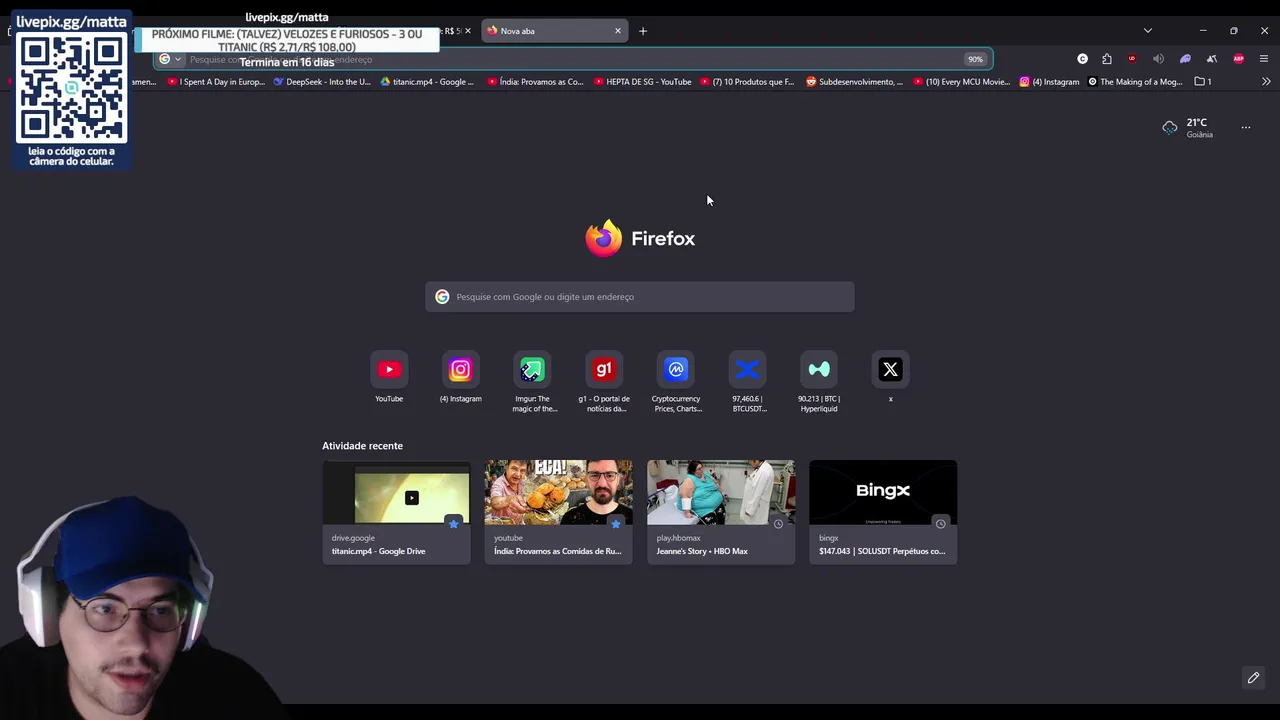Viewport: 1280px width, 720px height.
Task: Focus the Pesquise com Google search box
Action: tap(640, 297)
